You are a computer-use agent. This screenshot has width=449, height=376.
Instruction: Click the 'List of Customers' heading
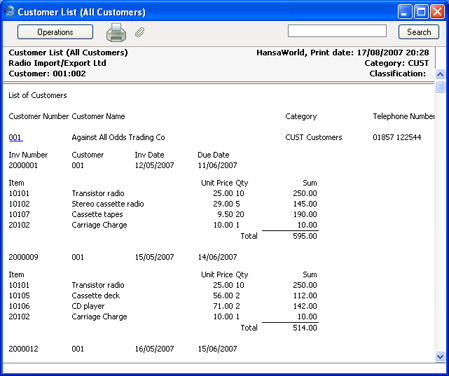(38, 95)
